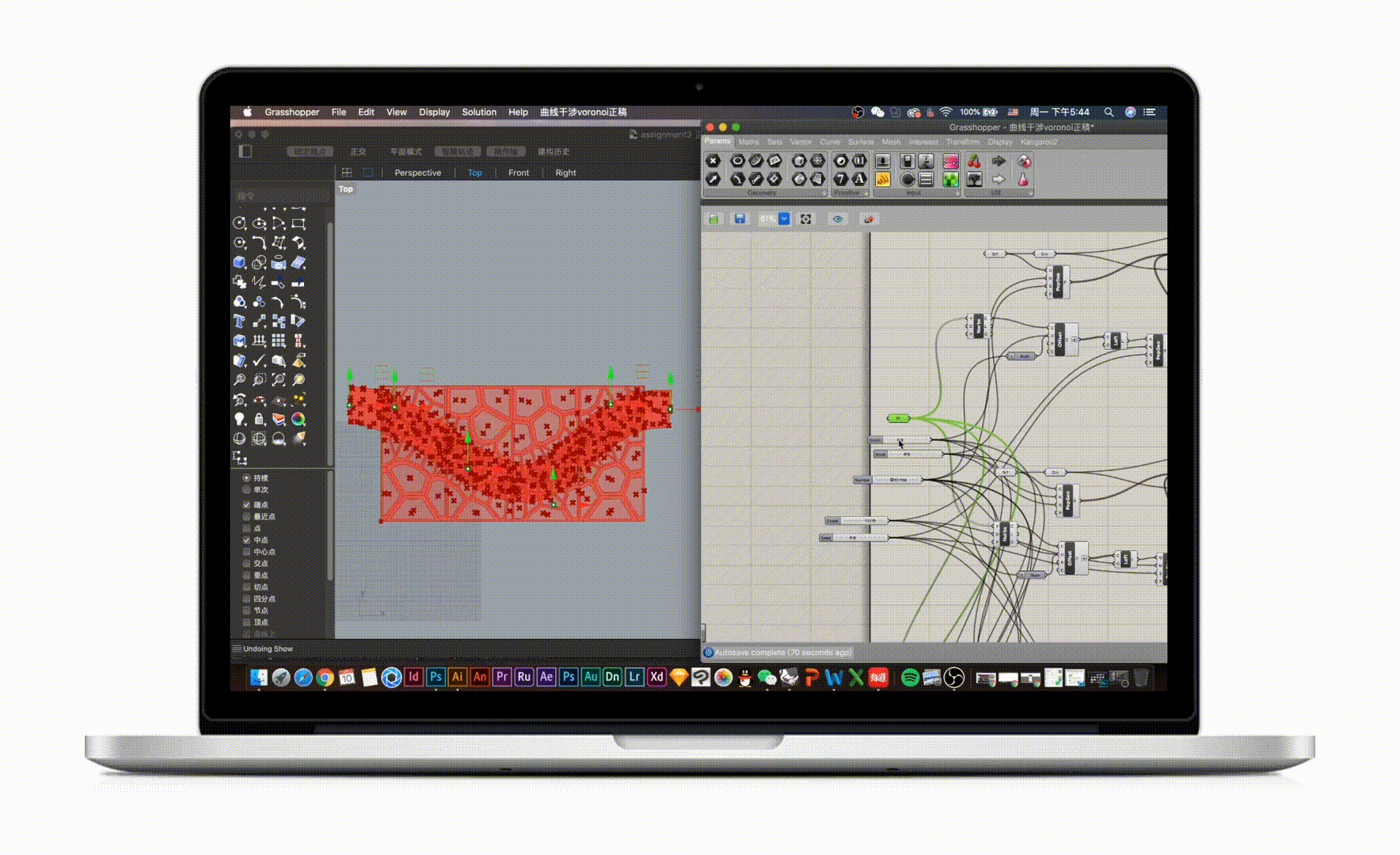
Task: Select the X-marked Point parameter in Grasshopper
Action: click(x=713, y=161)
